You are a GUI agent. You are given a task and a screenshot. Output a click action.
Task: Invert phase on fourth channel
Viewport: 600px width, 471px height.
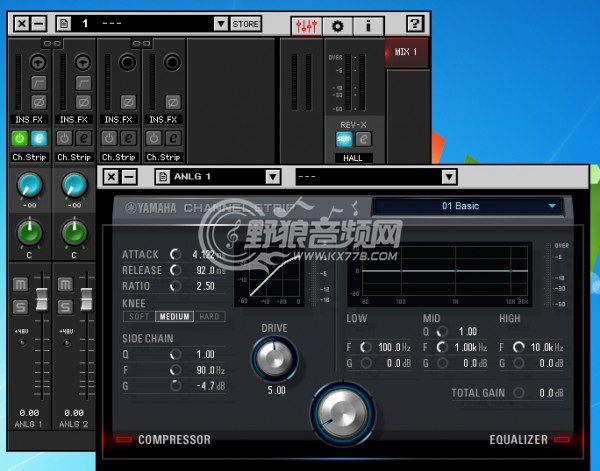tap(173, 102)
